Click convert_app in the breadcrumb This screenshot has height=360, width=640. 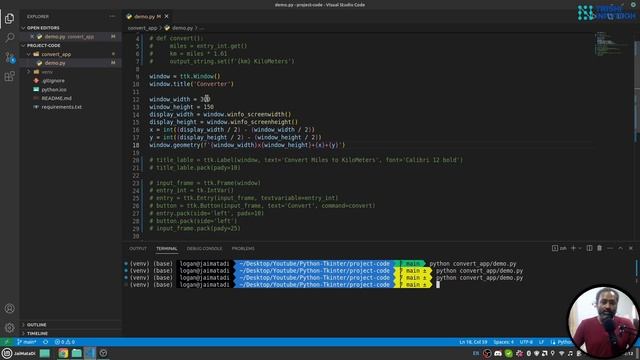pos(142,28)
